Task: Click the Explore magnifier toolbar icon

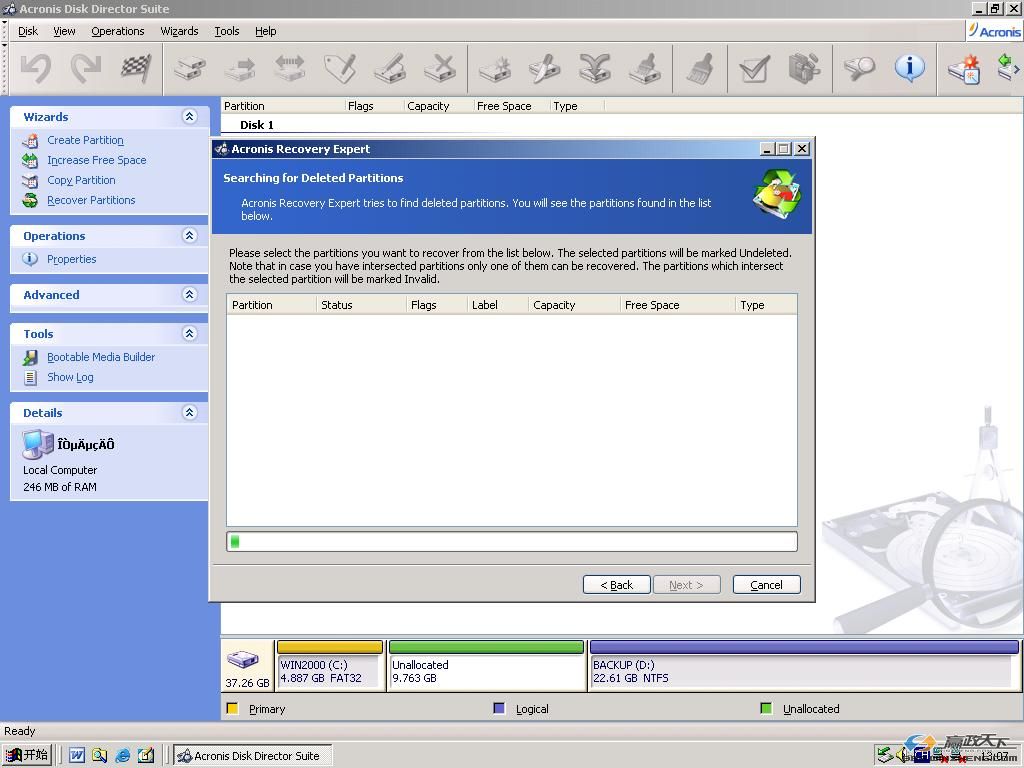Action: [859, 69]
